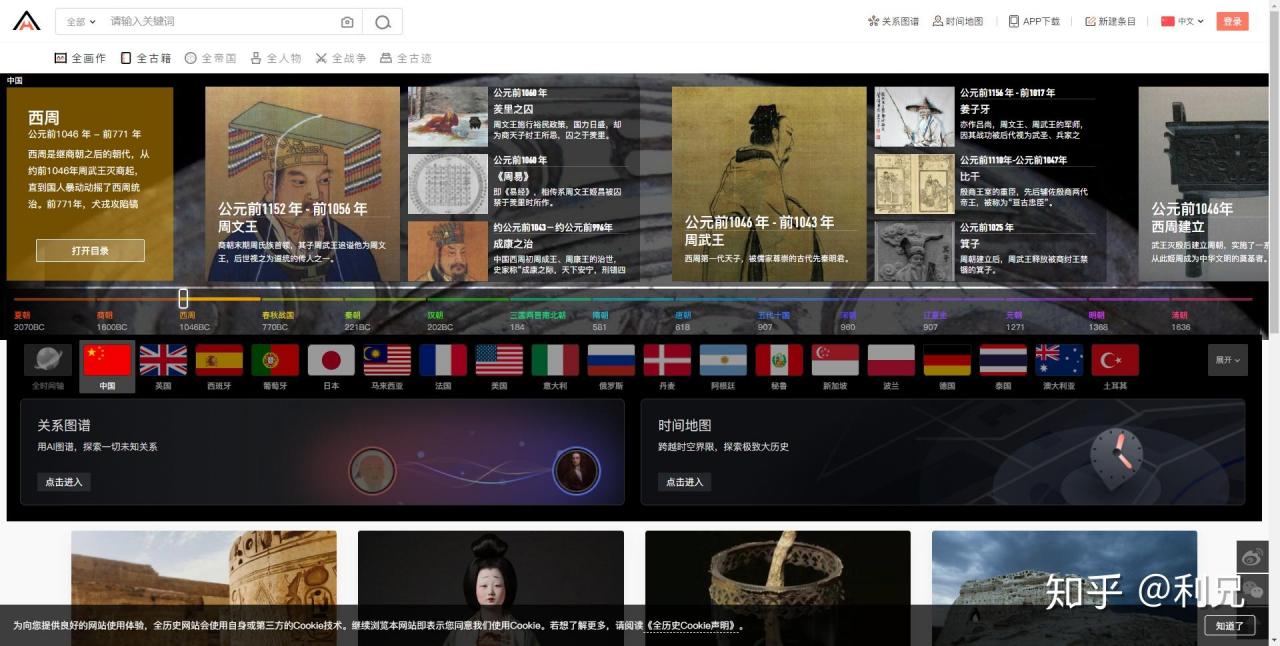Pick the Turkey flag icon

pos(1115,360)
